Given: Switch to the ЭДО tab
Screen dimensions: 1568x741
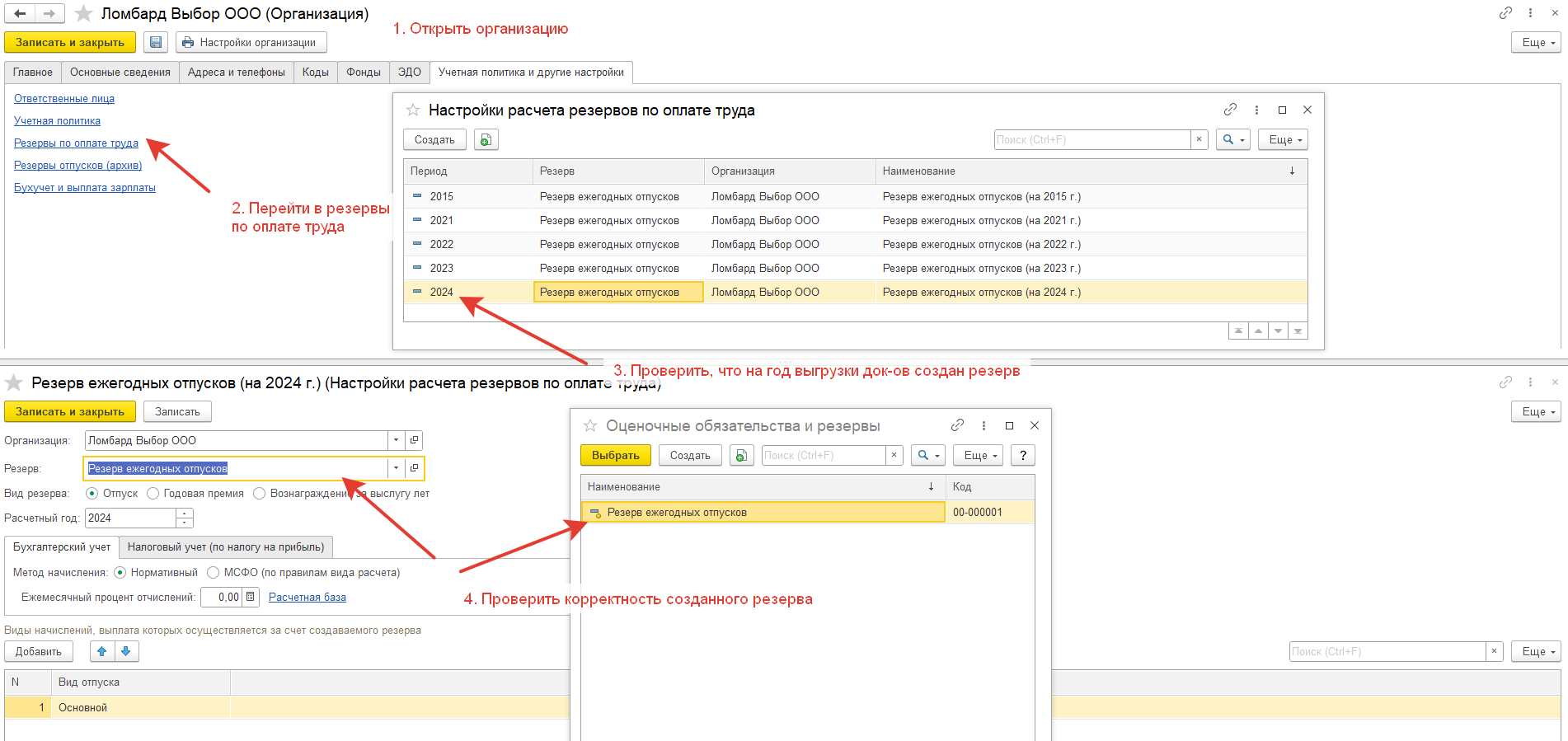Looking at the screenshot, I should (410, 73).
